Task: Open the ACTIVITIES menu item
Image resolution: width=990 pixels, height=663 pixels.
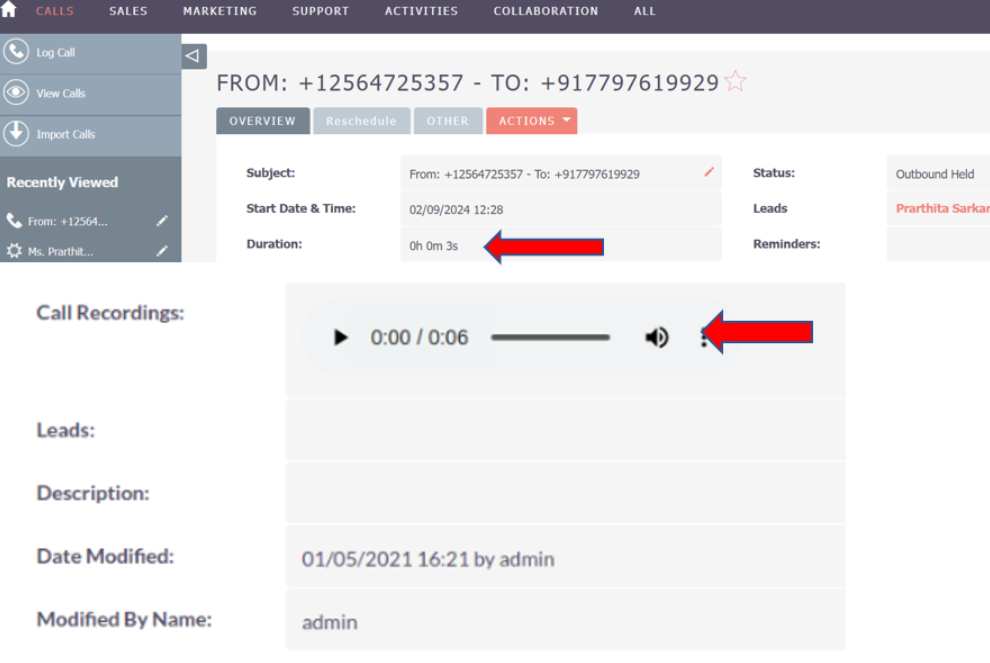Action: tap(421, 11)
